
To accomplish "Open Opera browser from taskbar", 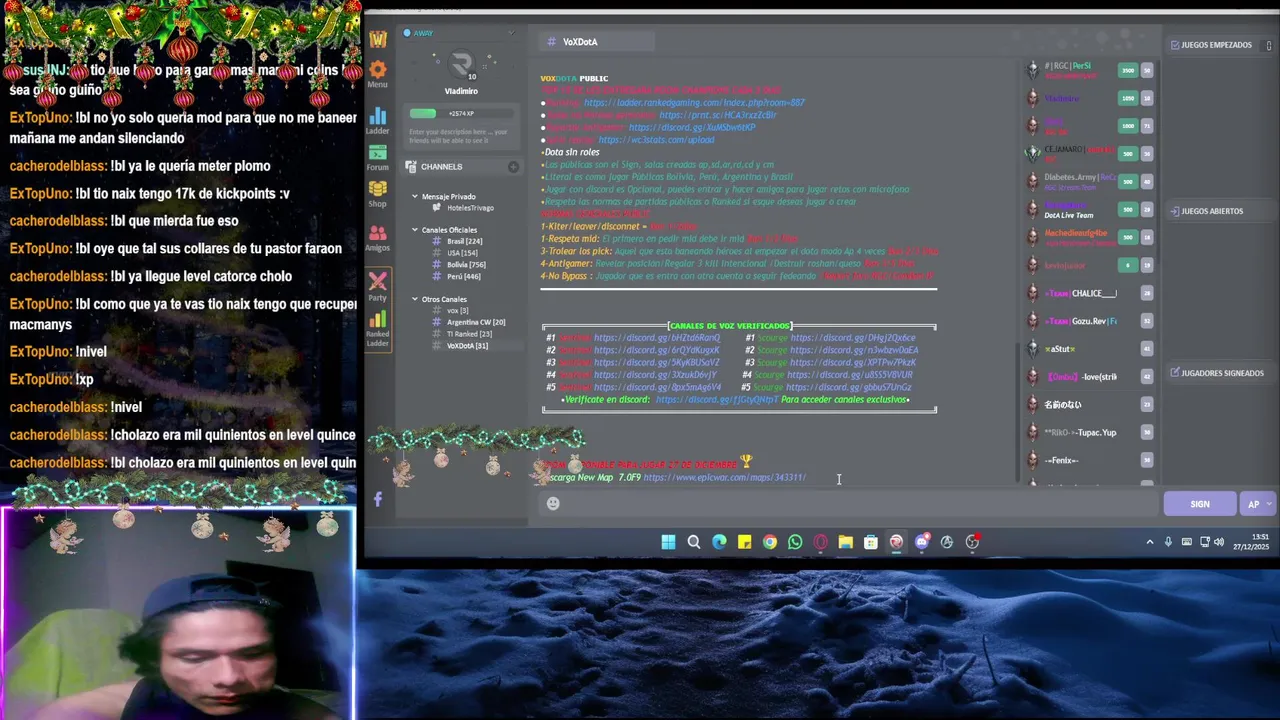I will 820,542.
